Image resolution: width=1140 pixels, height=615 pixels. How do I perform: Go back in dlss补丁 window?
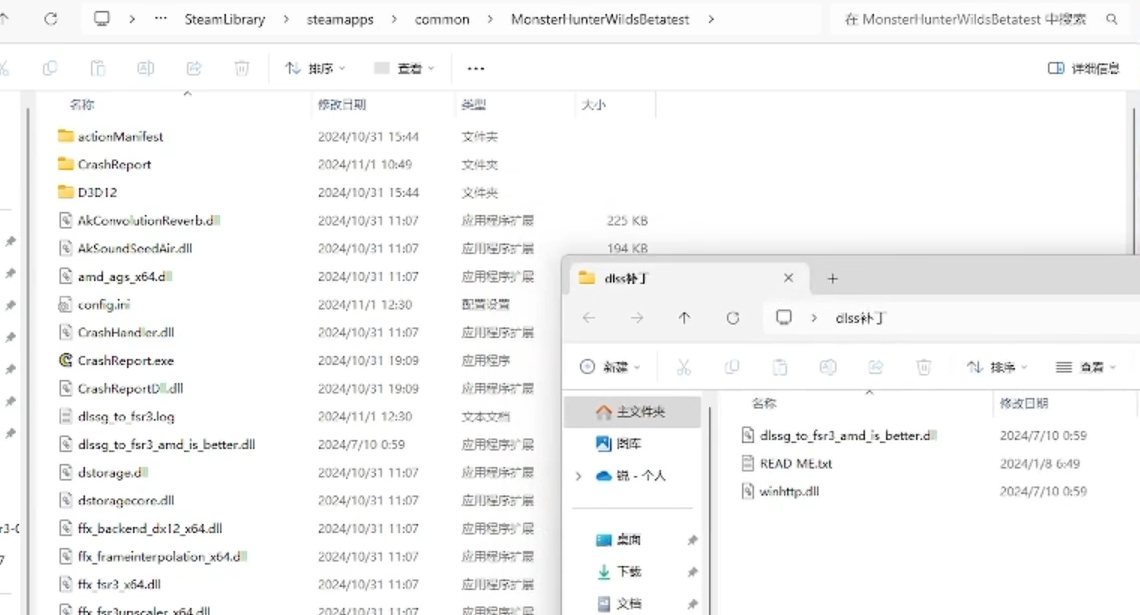589,318
